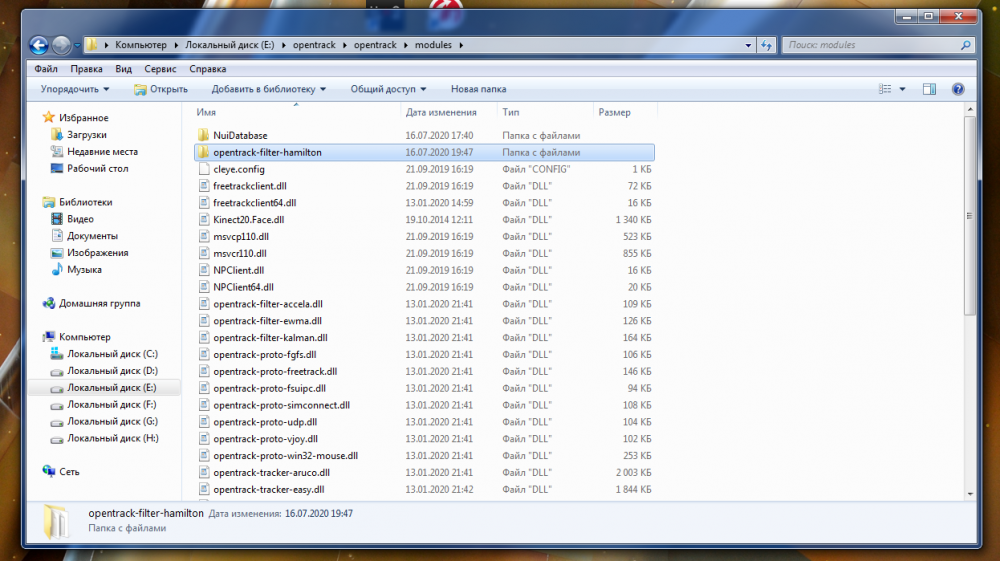Select the cleye.config file icon
Image resolution: width=1000 pixels, height=561 pixels.
(203, 169)
